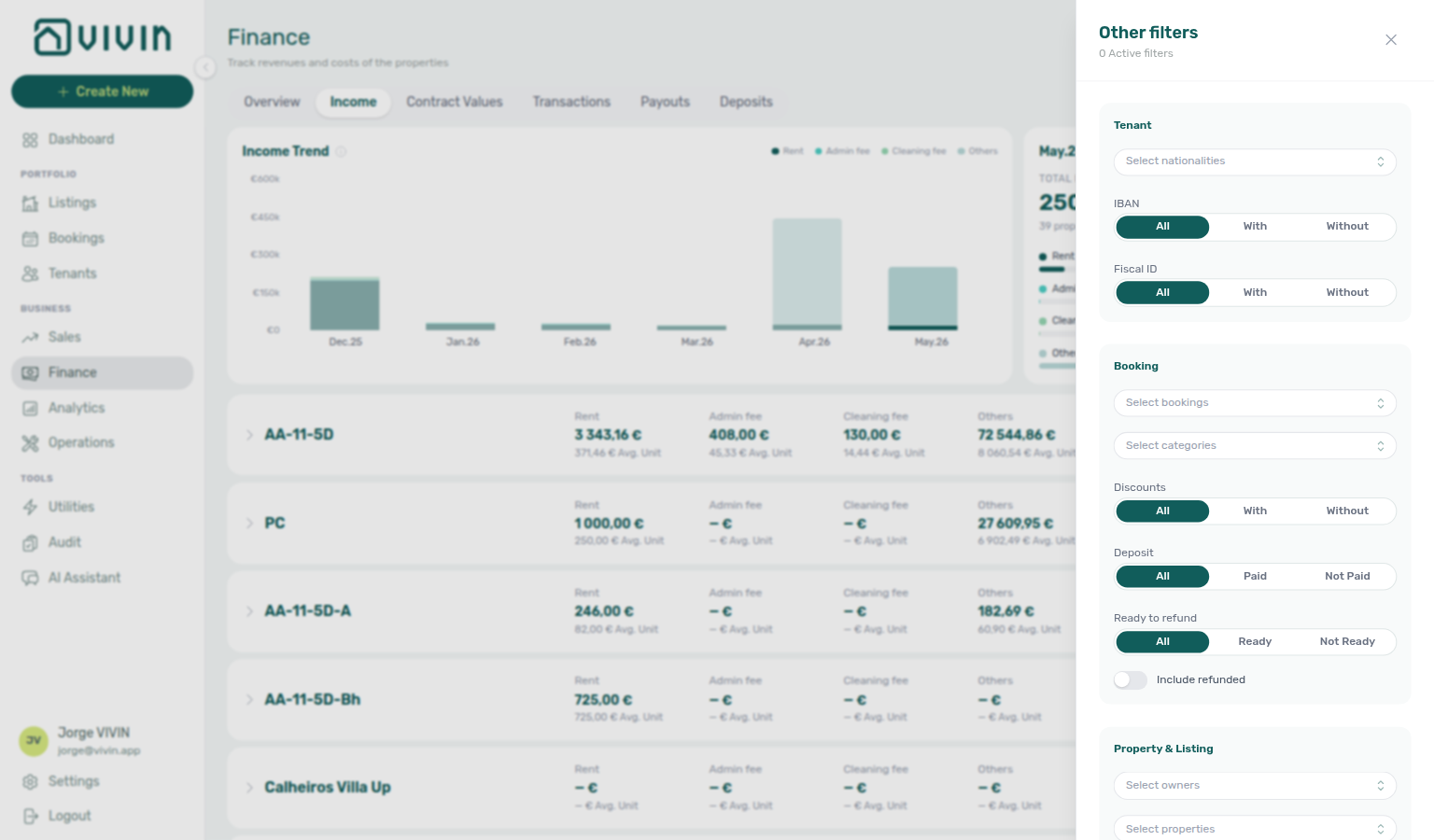Set Discounts filter to Without
This screenshot has width=1434, height=840.
tap(1347, 511)
